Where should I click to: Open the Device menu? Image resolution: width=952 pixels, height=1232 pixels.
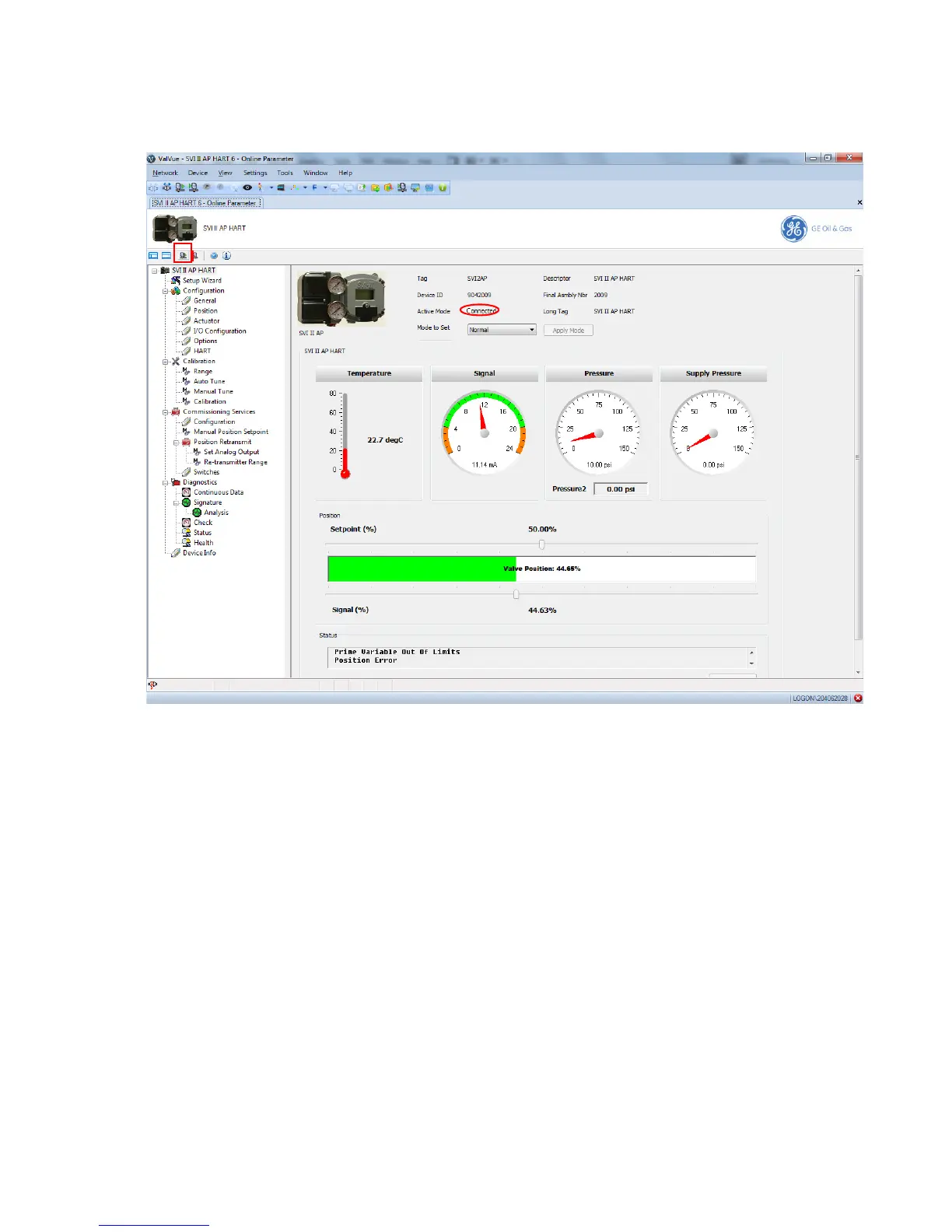[198, 173]
